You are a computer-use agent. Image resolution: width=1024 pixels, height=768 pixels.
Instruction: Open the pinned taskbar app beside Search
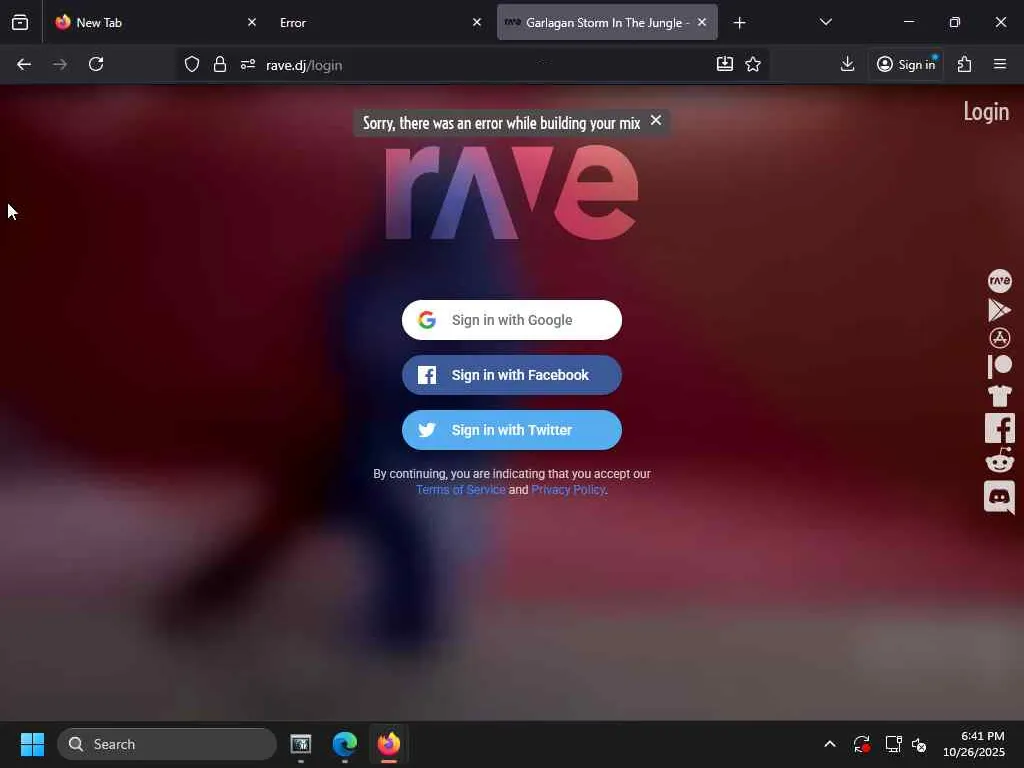[x=300, y=744]
